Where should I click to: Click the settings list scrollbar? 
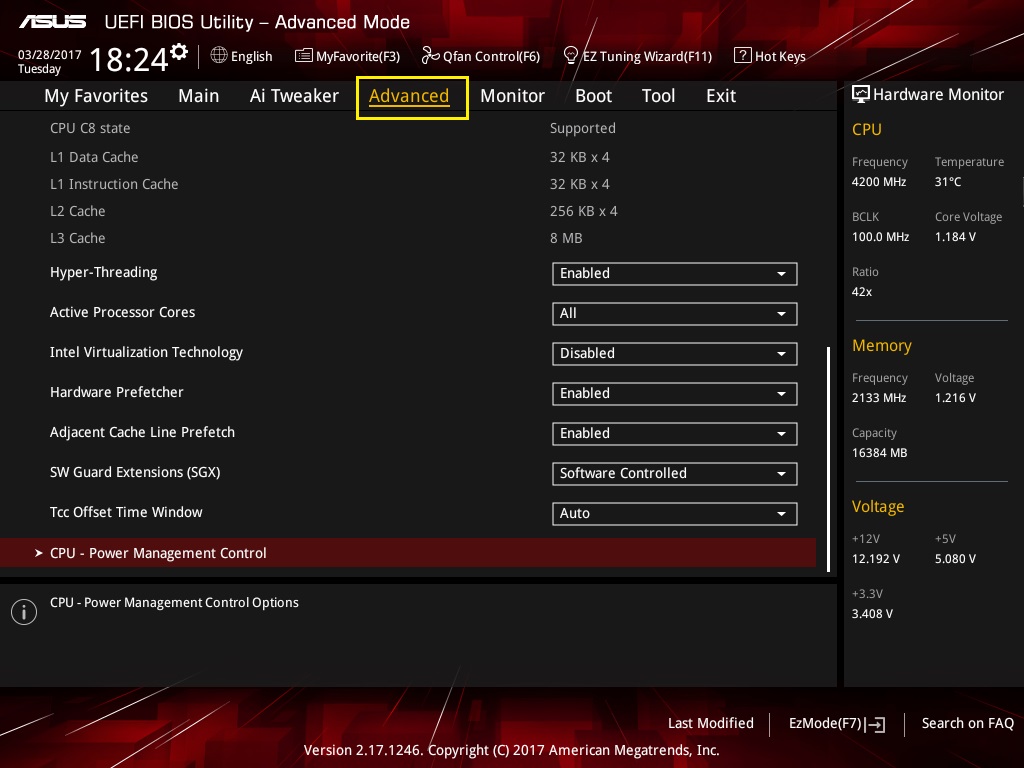coord(828,459)
